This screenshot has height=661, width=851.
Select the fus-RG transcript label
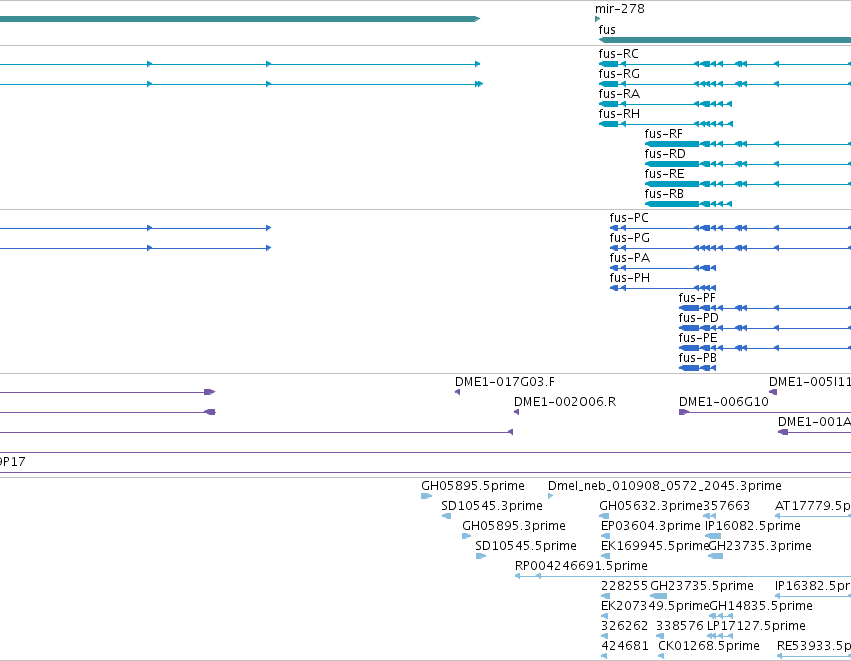pyautogui.click(x=619, y=74)
